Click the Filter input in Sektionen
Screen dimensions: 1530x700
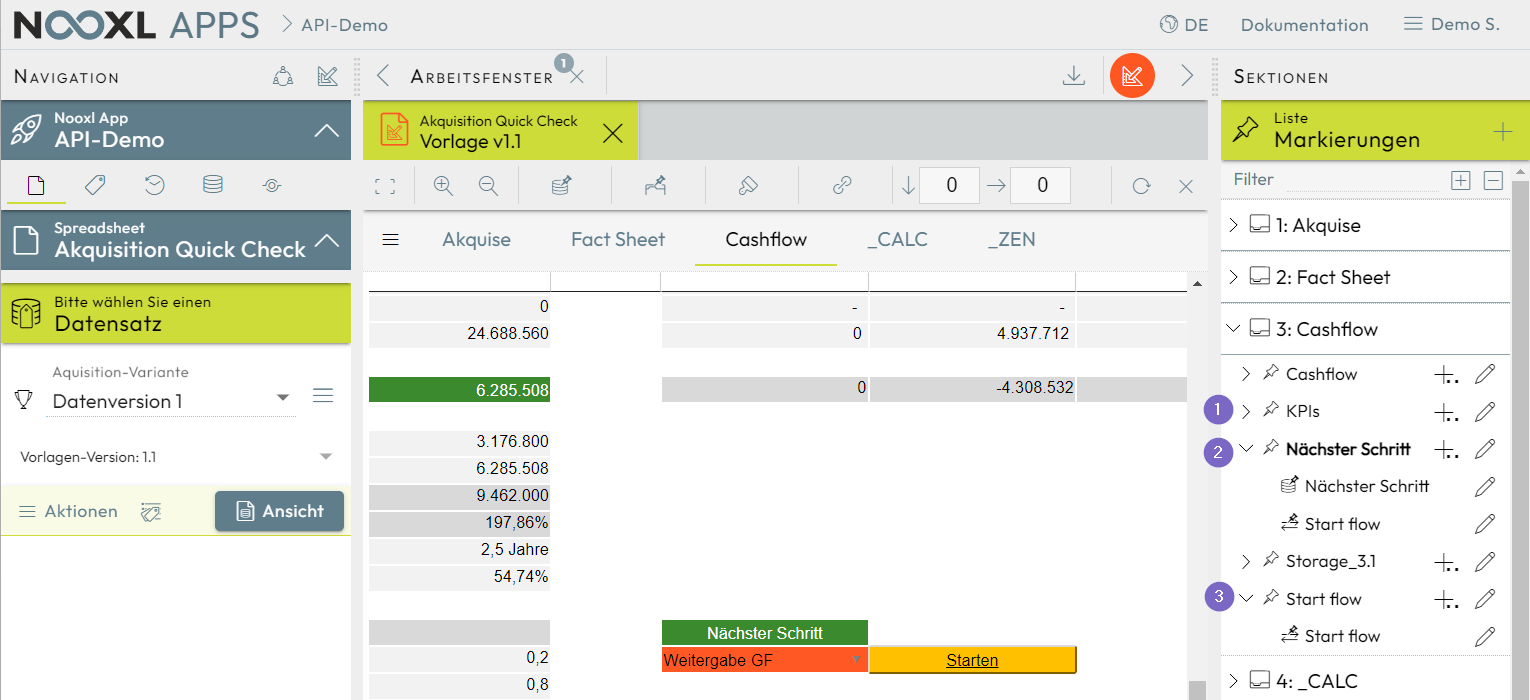point(1364,181)
